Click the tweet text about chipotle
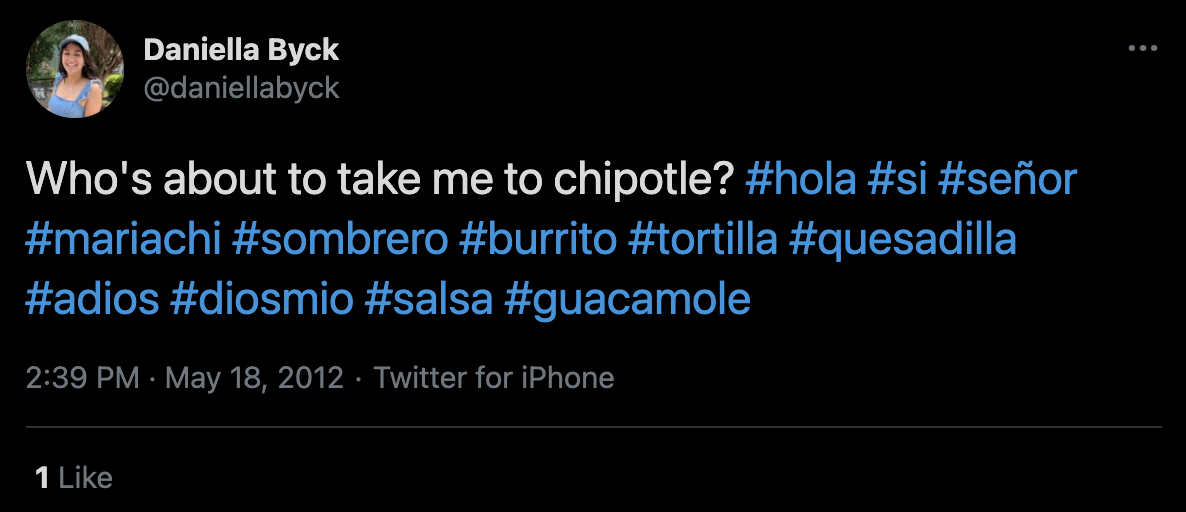This screenshot has height=512, width=1186. point(380,180)
